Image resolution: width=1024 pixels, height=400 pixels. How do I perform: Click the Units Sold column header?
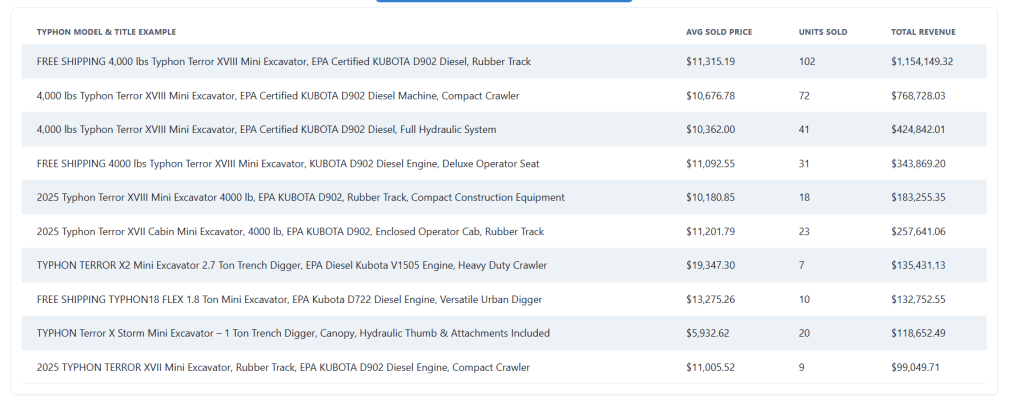(822, 32)
